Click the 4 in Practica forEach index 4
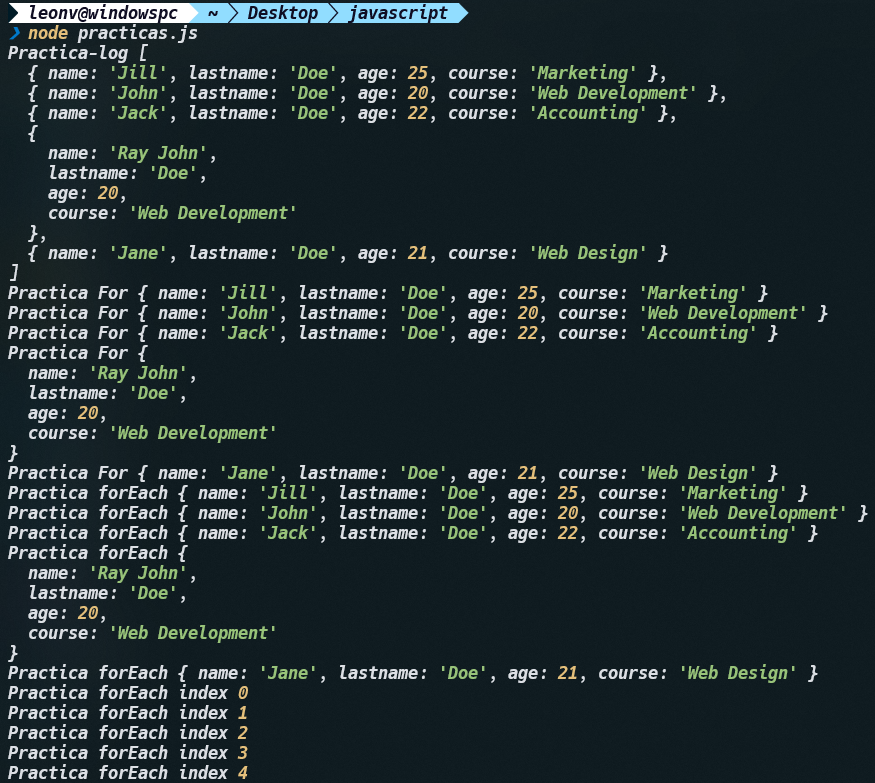875x783 pixels. pyautogui.click(x=243, y=773)
